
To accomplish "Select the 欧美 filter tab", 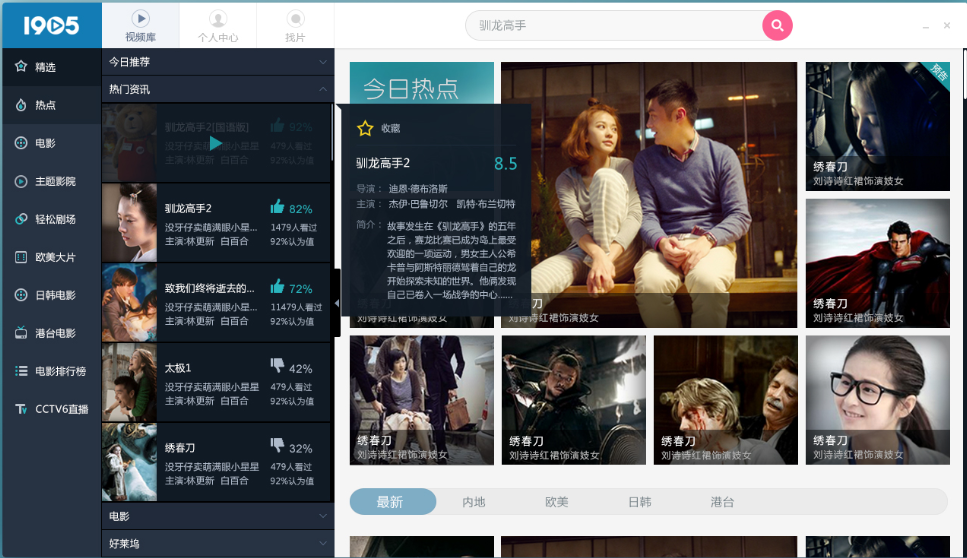I will pos(556,502).
